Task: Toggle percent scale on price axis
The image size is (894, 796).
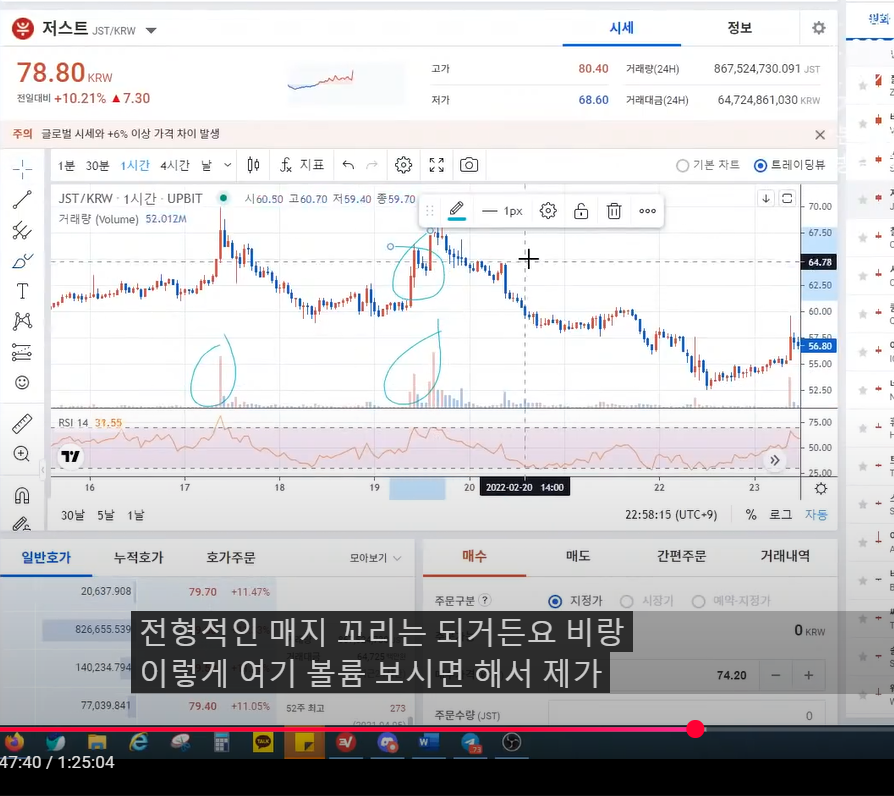Action: pyautogui.click(x=751, y=515)
